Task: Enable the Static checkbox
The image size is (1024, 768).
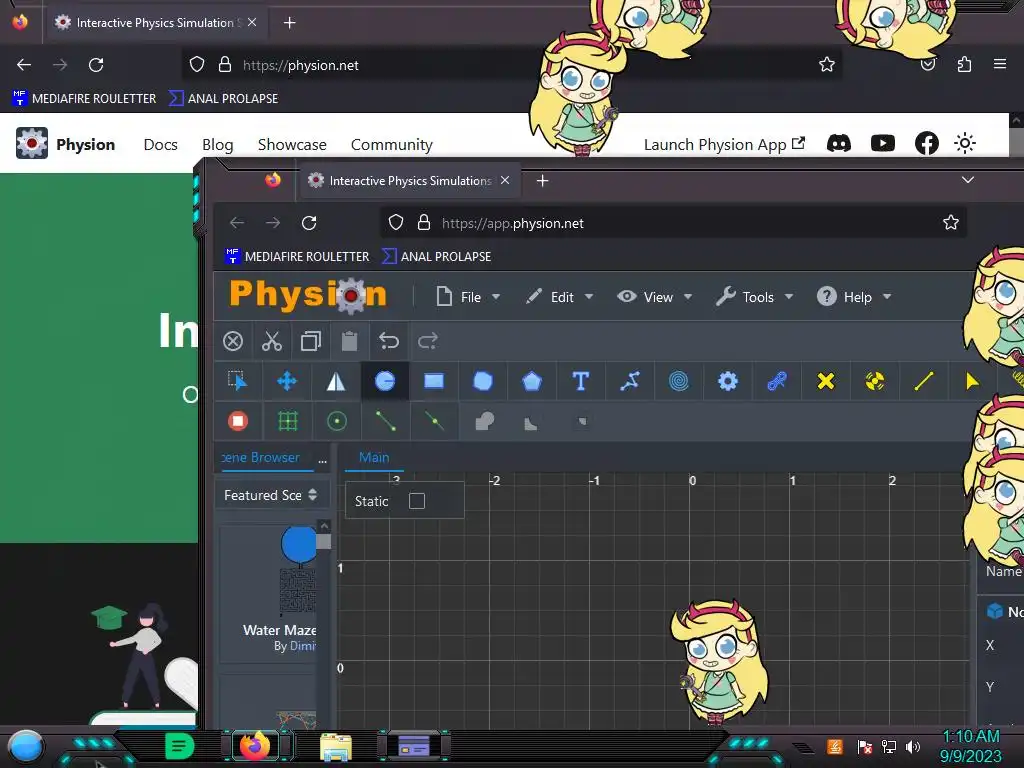Action: pyautogui.click(x=417, y=501)
